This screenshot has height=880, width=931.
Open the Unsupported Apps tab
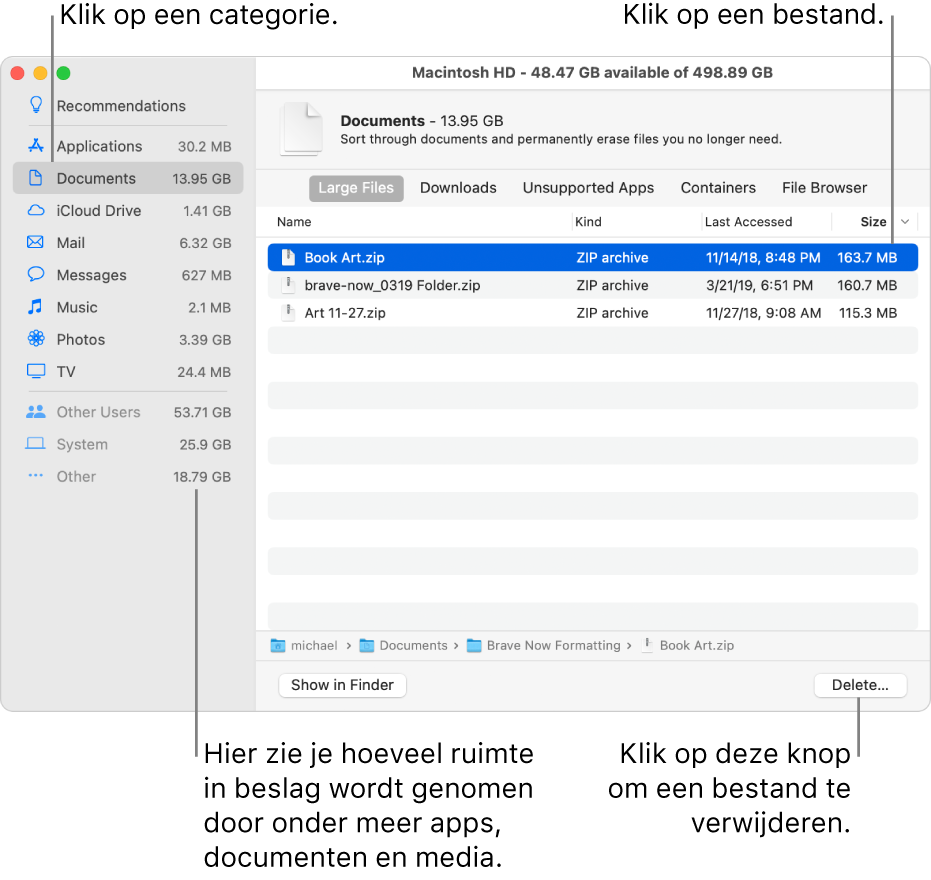tap(588, 188)
